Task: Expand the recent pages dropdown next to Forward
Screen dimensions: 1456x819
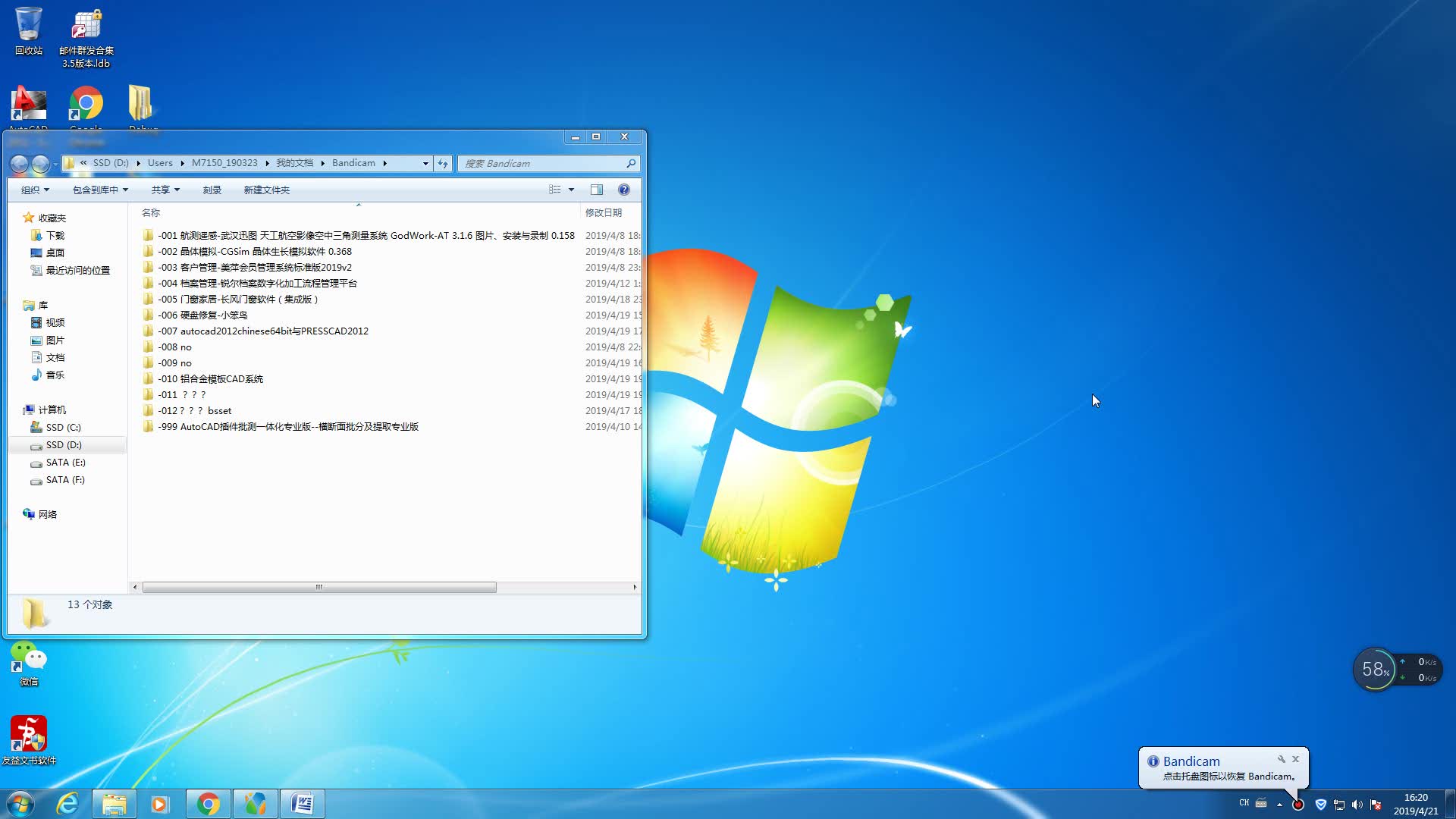Action: [55, 164]
